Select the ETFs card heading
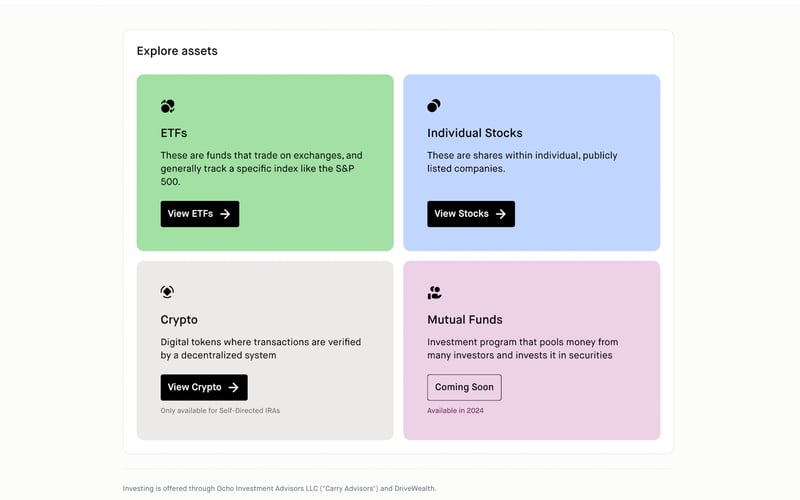 pos(174,133)
